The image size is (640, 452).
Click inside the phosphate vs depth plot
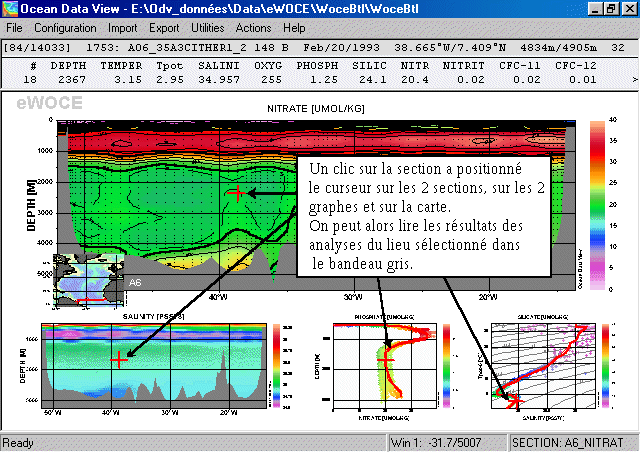385,366
